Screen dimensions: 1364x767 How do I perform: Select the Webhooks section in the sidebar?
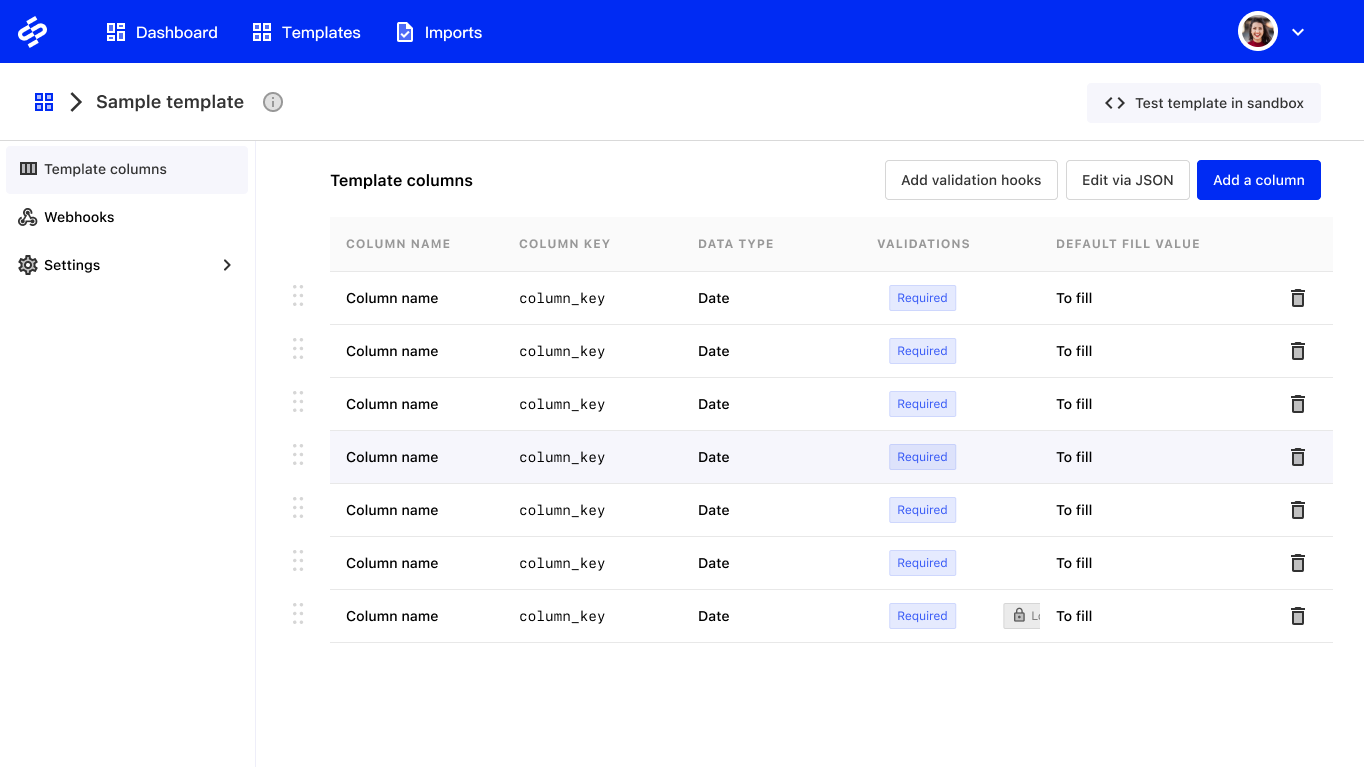(x=78, y=217)
